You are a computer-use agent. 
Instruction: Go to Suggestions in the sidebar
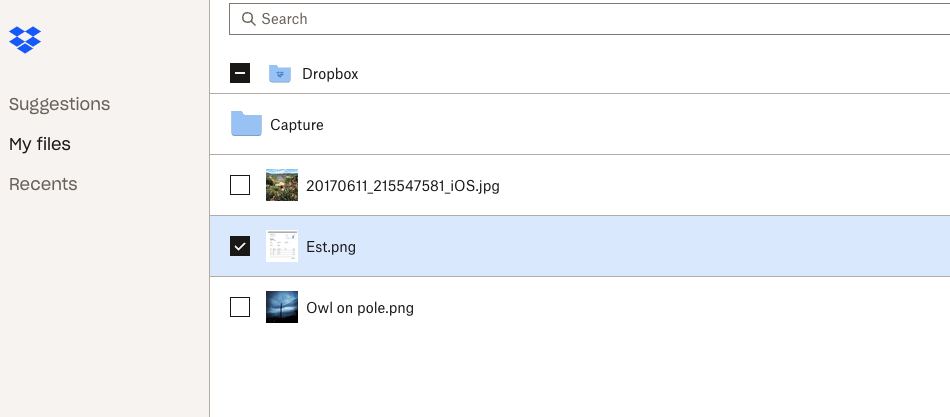[x=59, y=104]
